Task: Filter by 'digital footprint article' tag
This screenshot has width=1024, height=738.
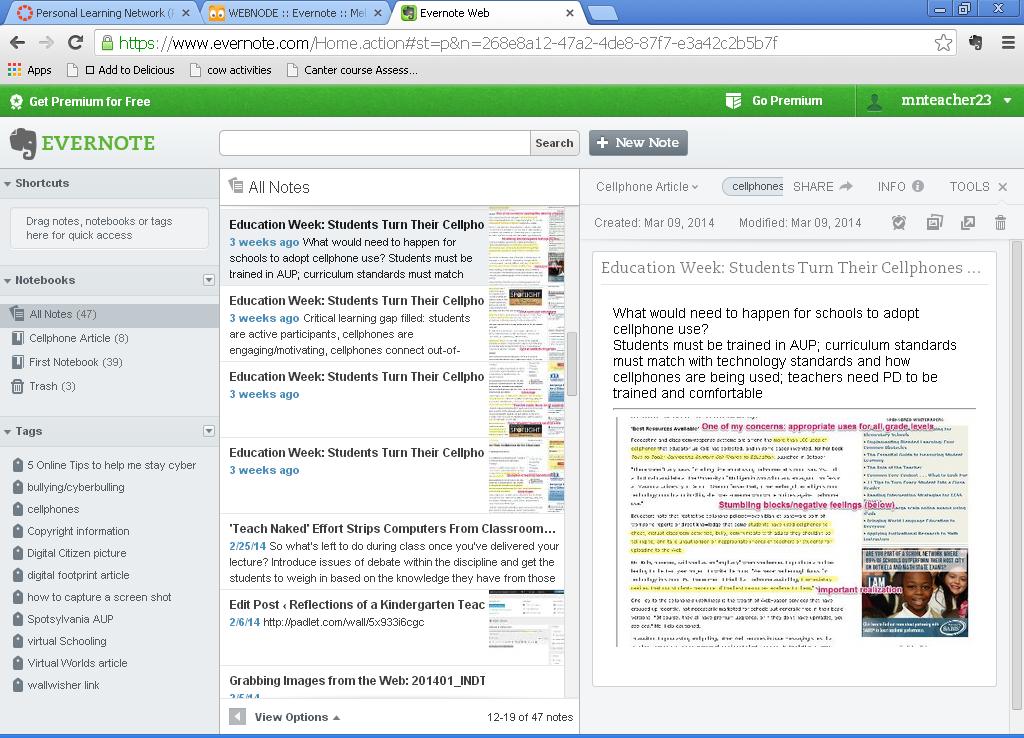Action: point(78,575)
